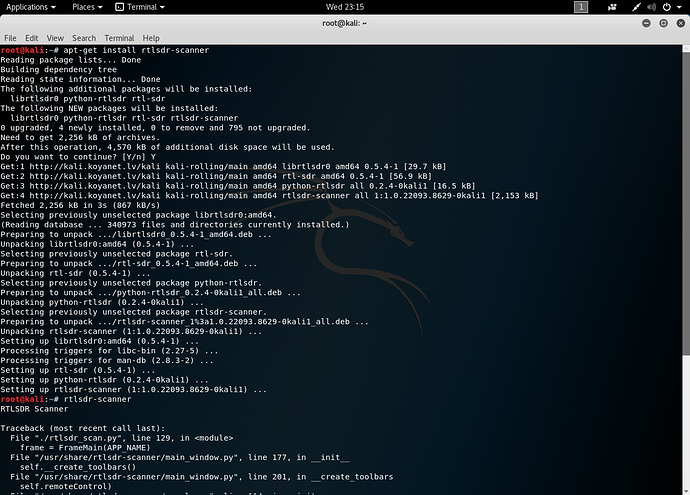Click the 'Need to get 2,256 kB of archives.' line
690x495 pixels.
[x=81, y=138]
